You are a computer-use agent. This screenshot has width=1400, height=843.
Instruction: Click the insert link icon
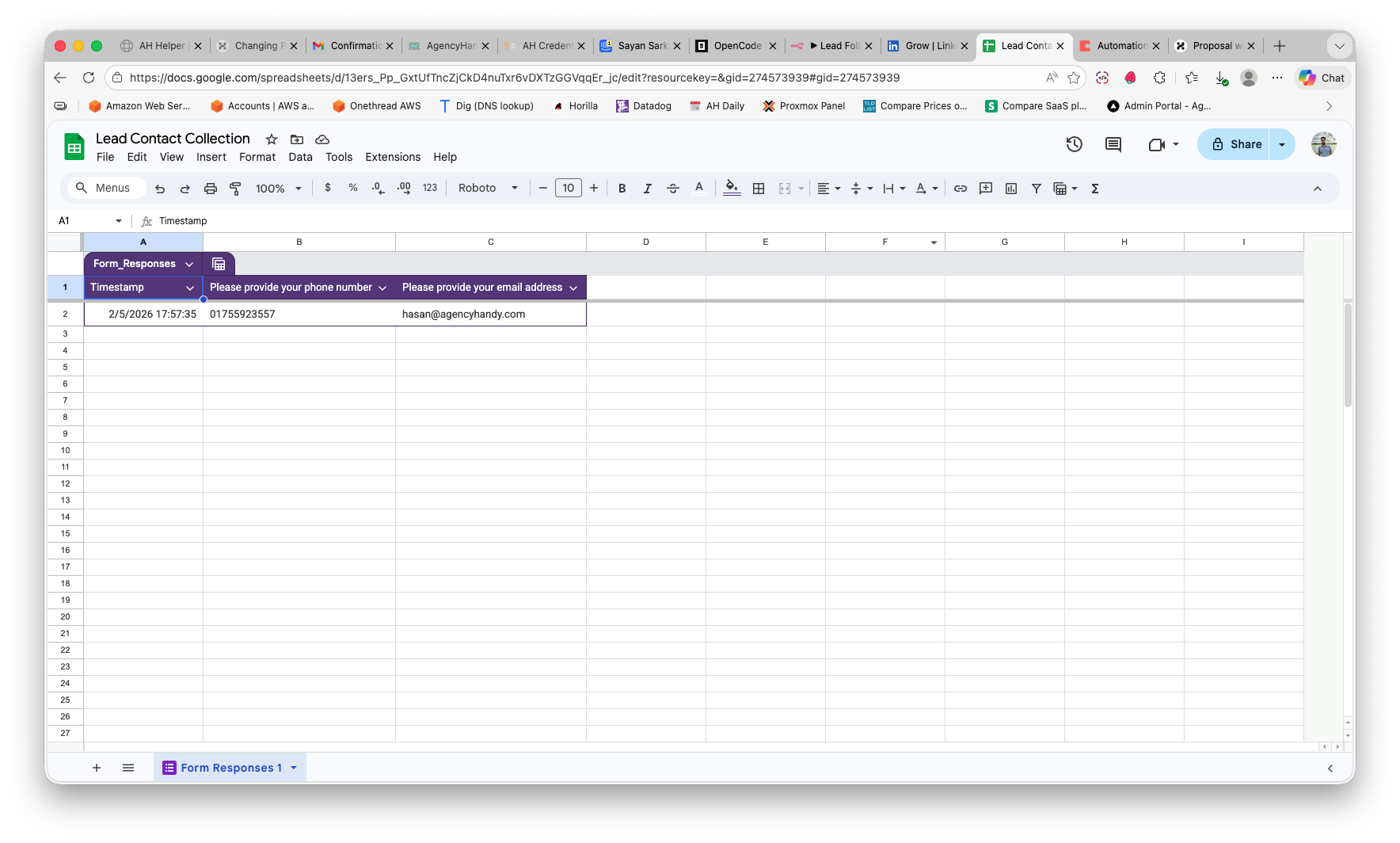[960, 188]
